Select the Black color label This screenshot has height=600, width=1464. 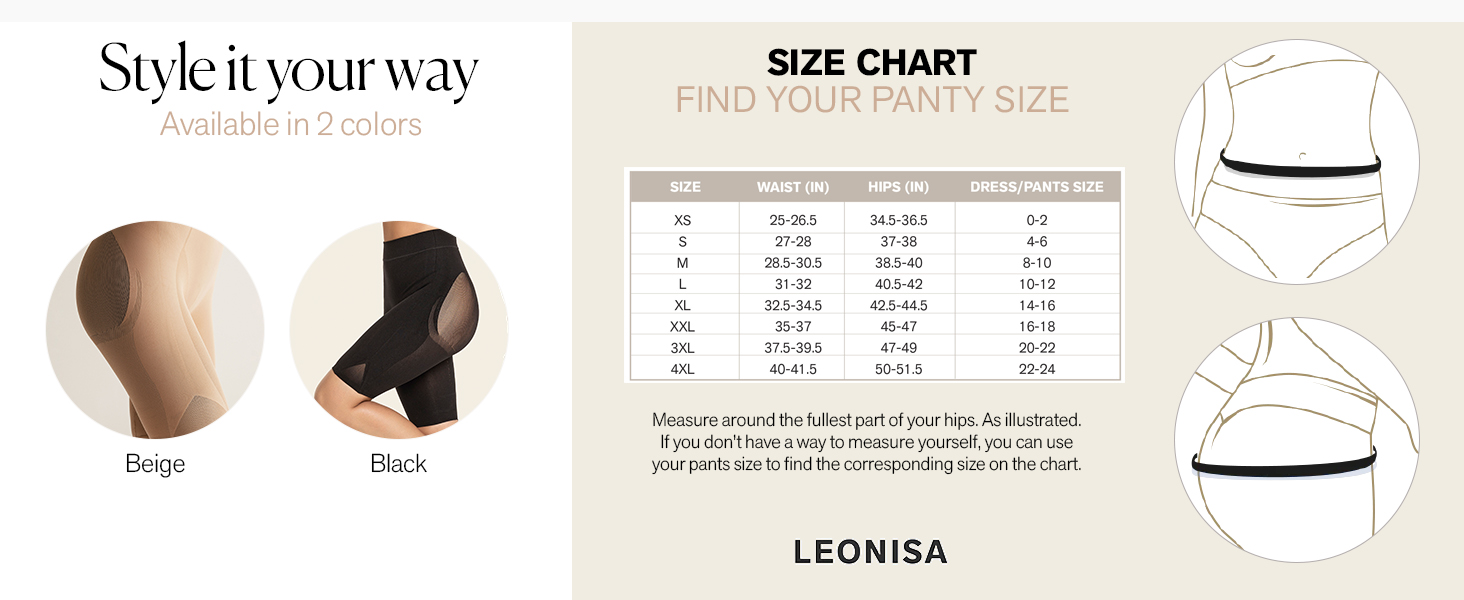(x=398, y=464)
